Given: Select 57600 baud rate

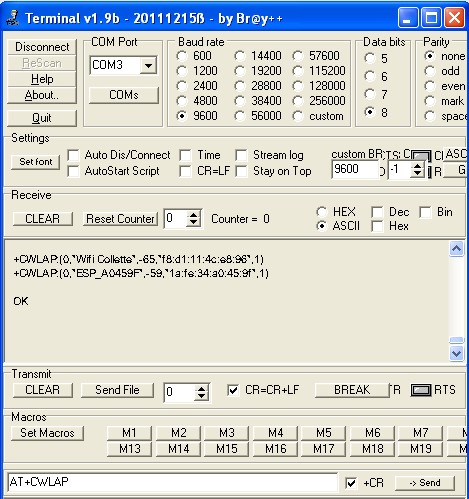Looking at the screenshot, I should (x=298, y=56).
